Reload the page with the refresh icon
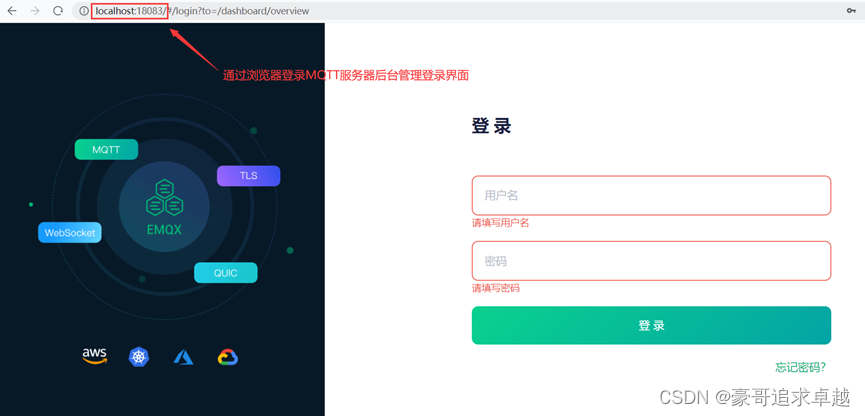 point(57,11)
